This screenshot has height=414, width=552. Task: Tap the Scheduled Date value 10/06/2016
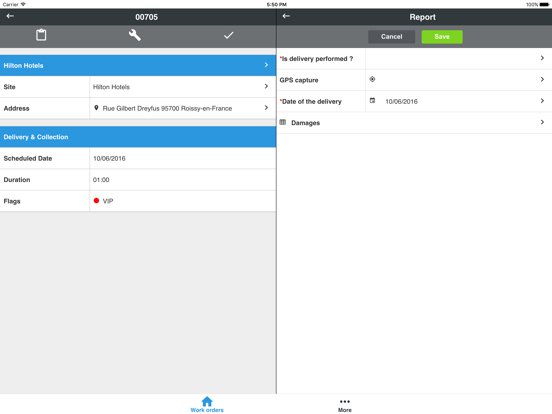tap(109, 158)
